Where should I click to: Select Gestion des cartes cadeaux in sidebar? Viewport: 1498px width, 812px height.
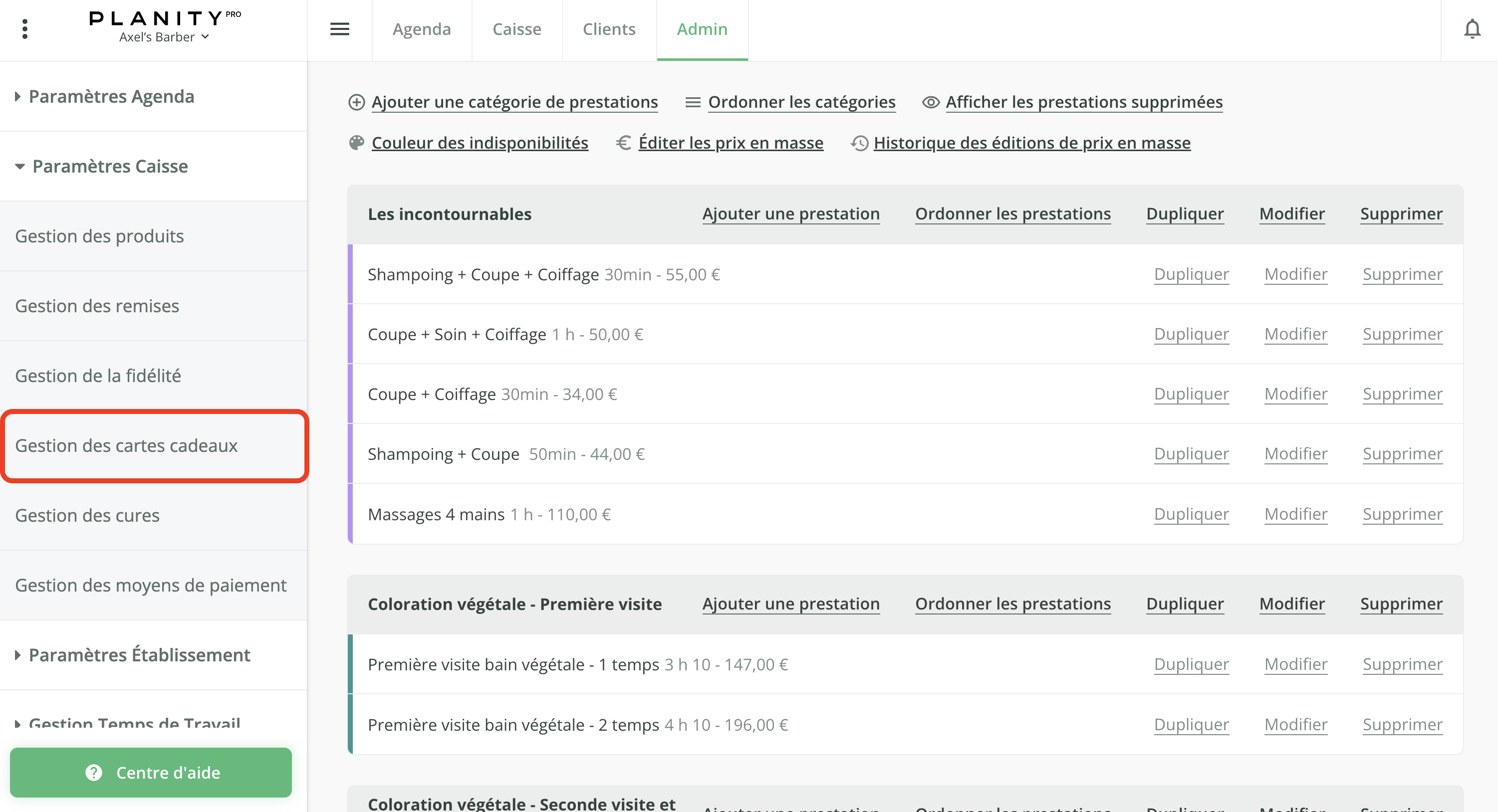click(x=127, y=445)
